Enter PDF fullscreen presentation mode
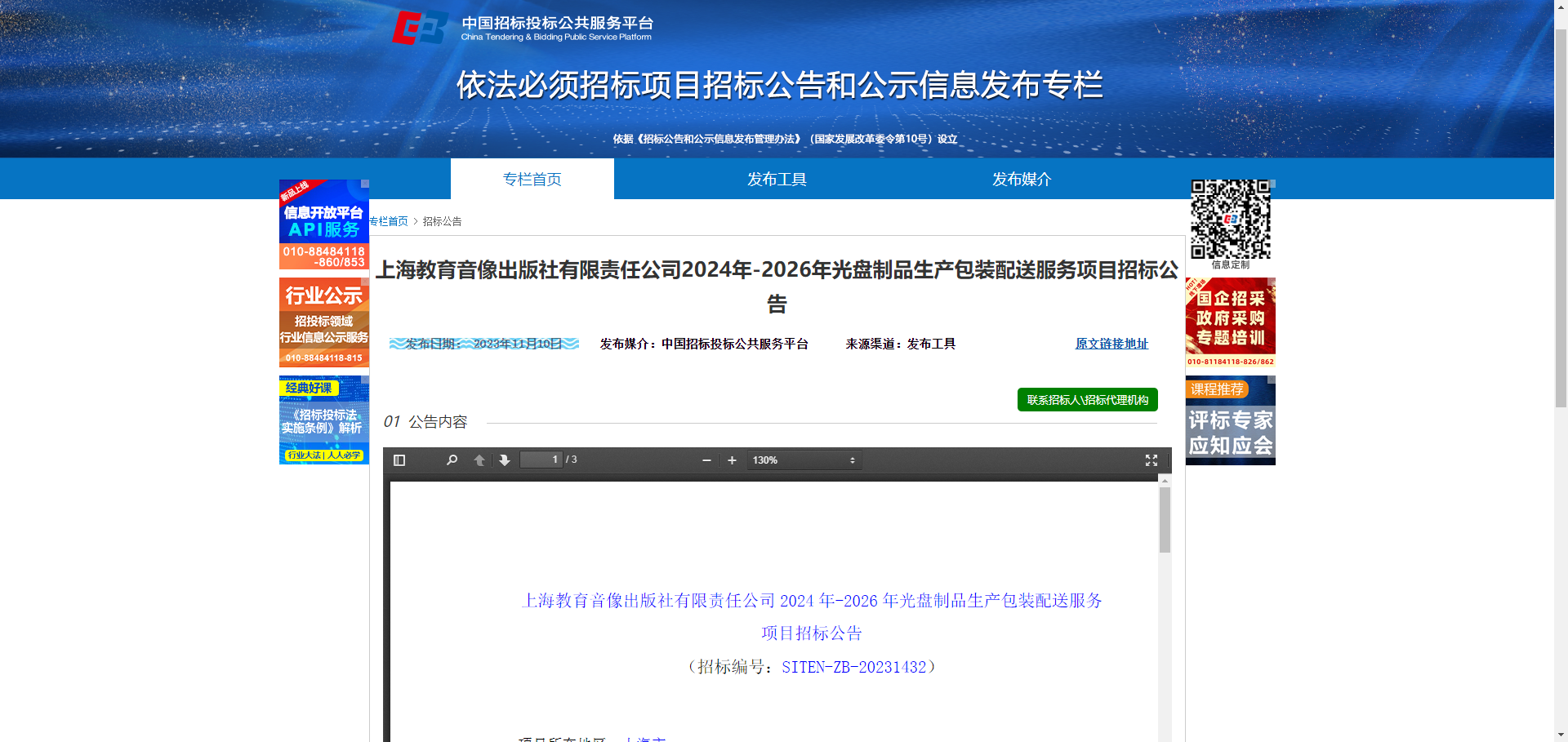This screenshot has height=742, width=1568. pyautogui.click(x=1151, y=460)
